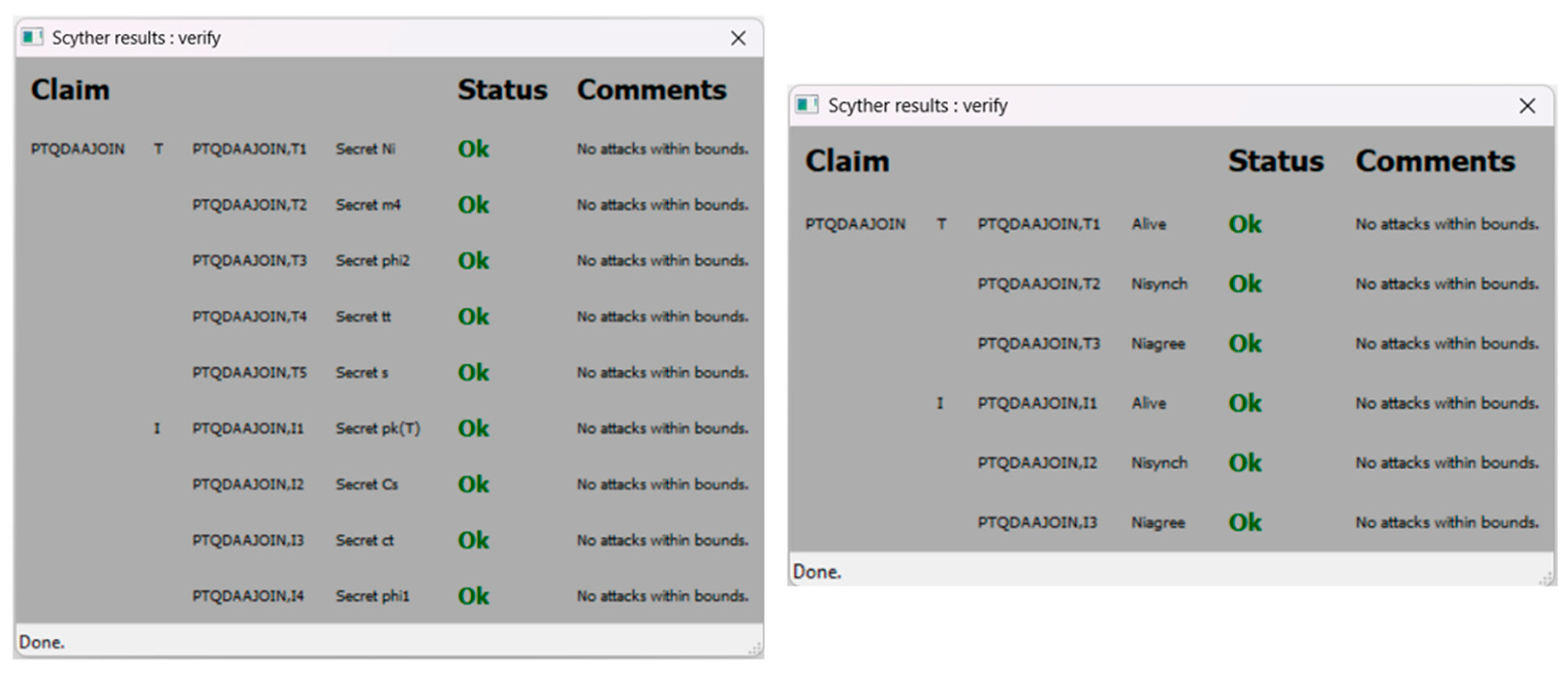This screenshot has width=1568, height=679.
Task: Click Scyther icon in left window titlebar
Action: (x=31, y=37)
